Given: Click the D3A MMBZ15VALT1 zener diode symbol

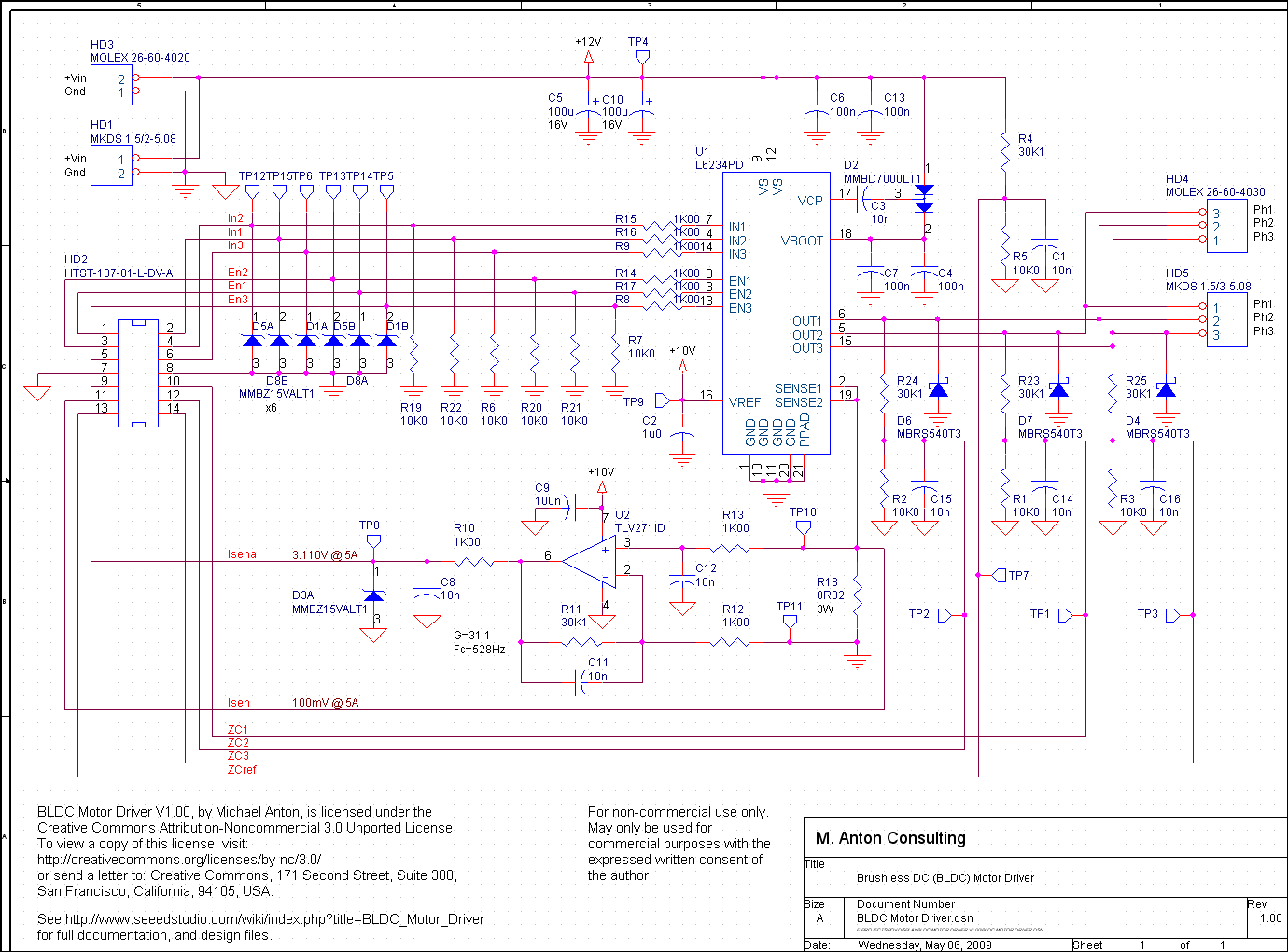Looking at the screenshot, I should pos(373,595).
